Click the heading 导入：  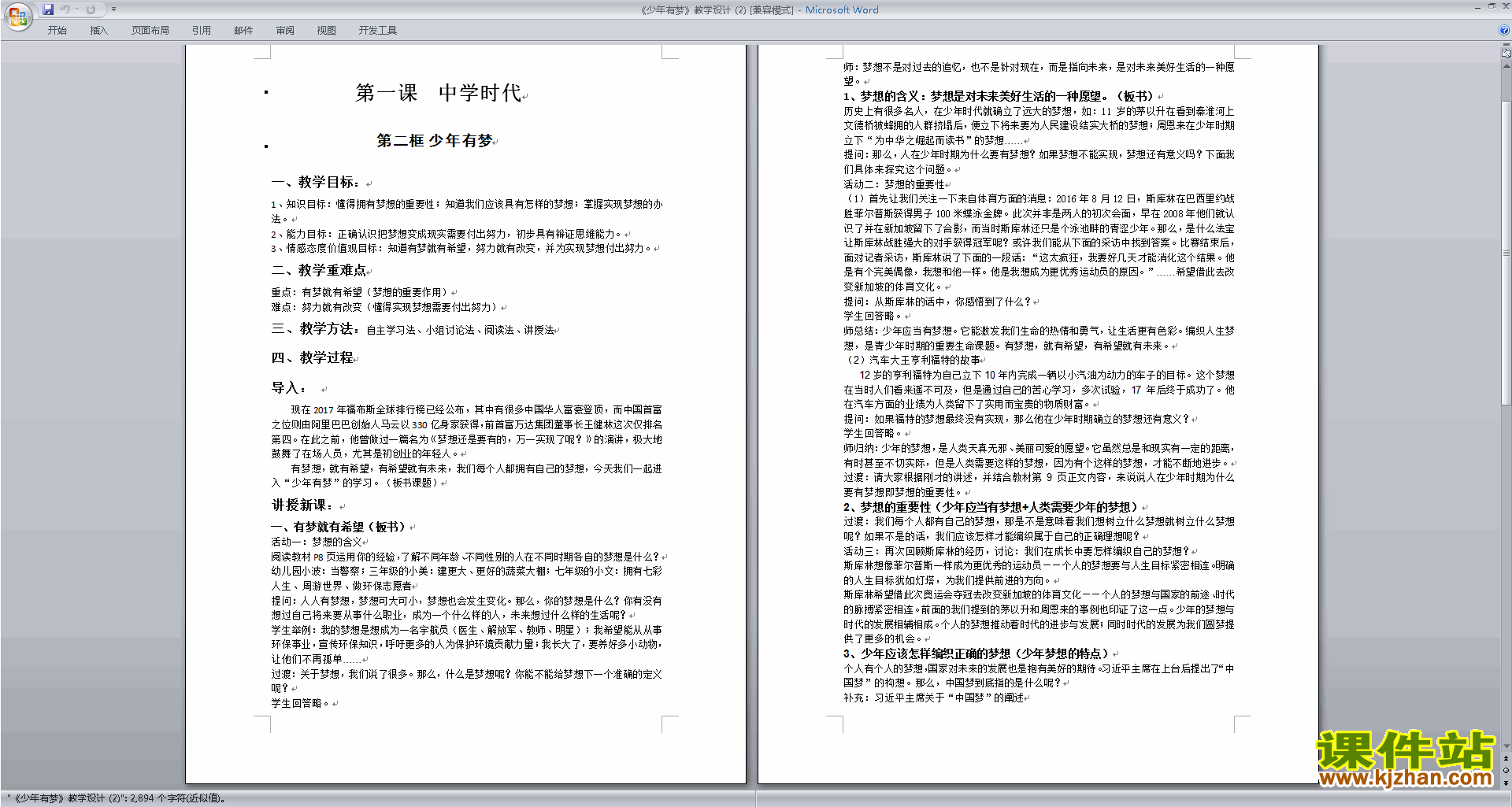[x=289, y=388]
